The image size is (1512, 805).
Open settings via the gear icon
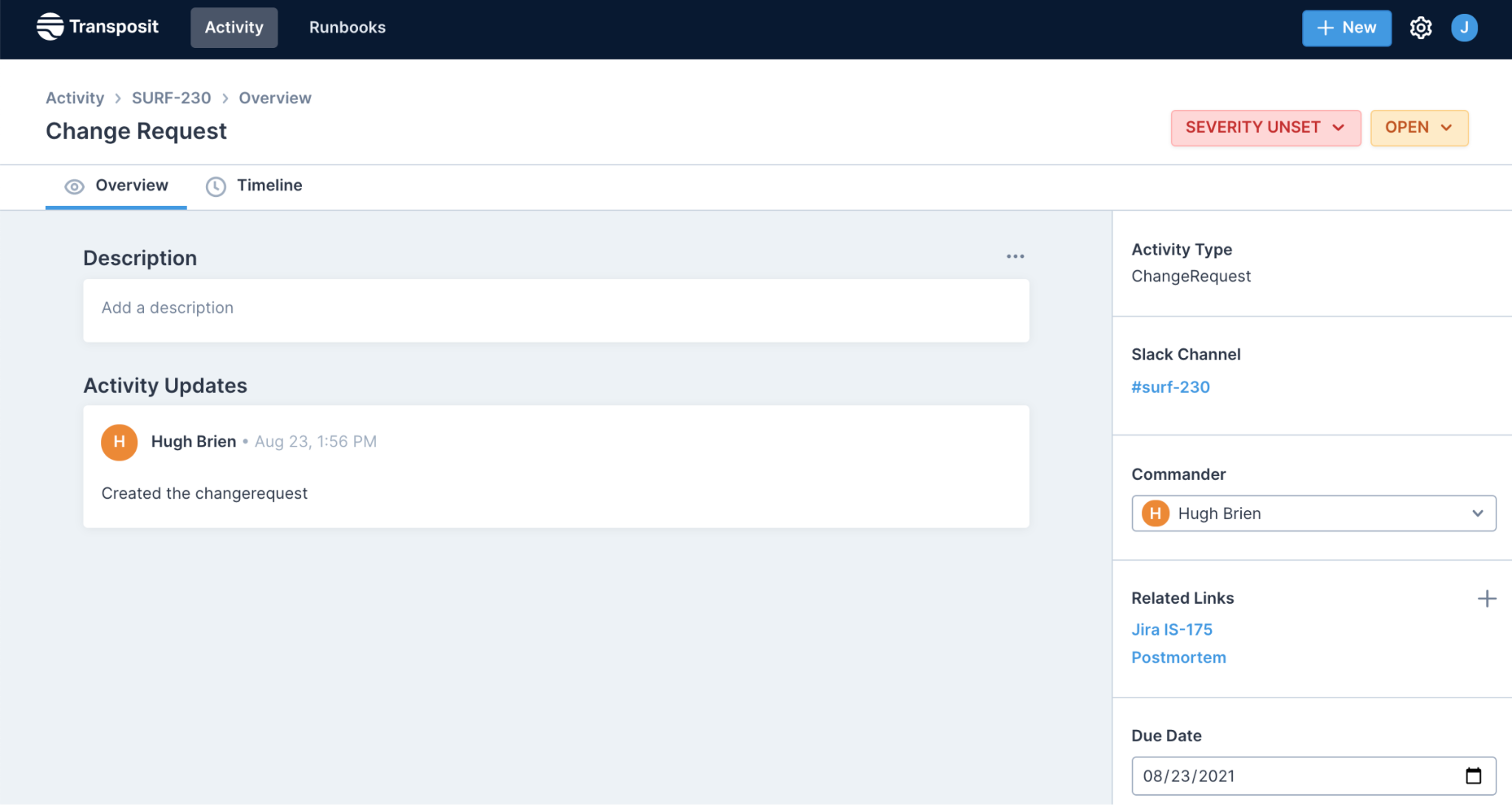tap(1420, 28)
